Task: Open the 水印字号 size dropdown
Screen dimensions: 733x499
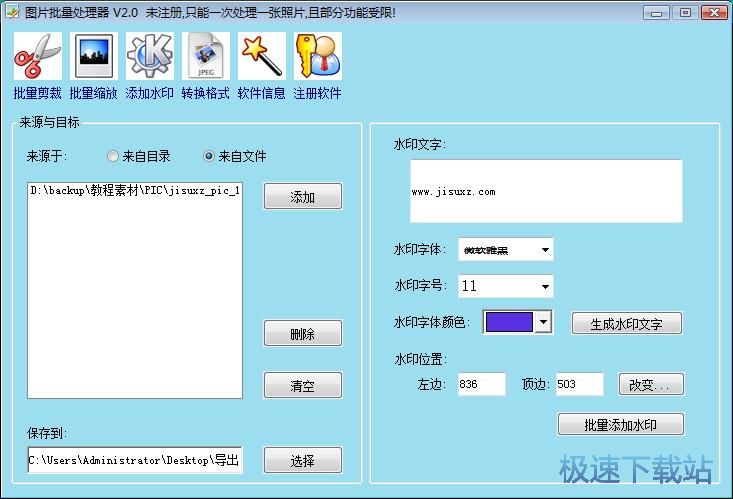Action: [x=506, y=286]
